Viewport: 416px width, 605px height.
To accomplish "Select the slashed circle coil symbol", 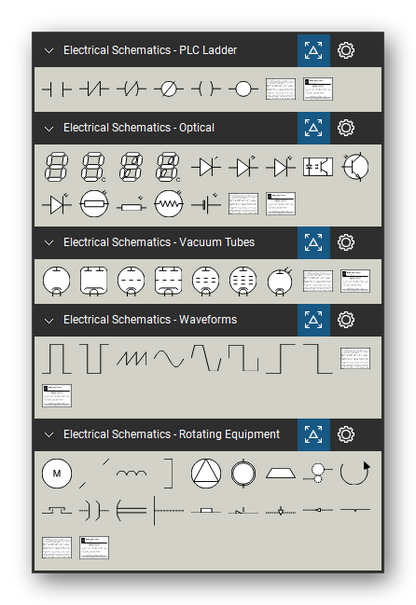I will [169, 90].
